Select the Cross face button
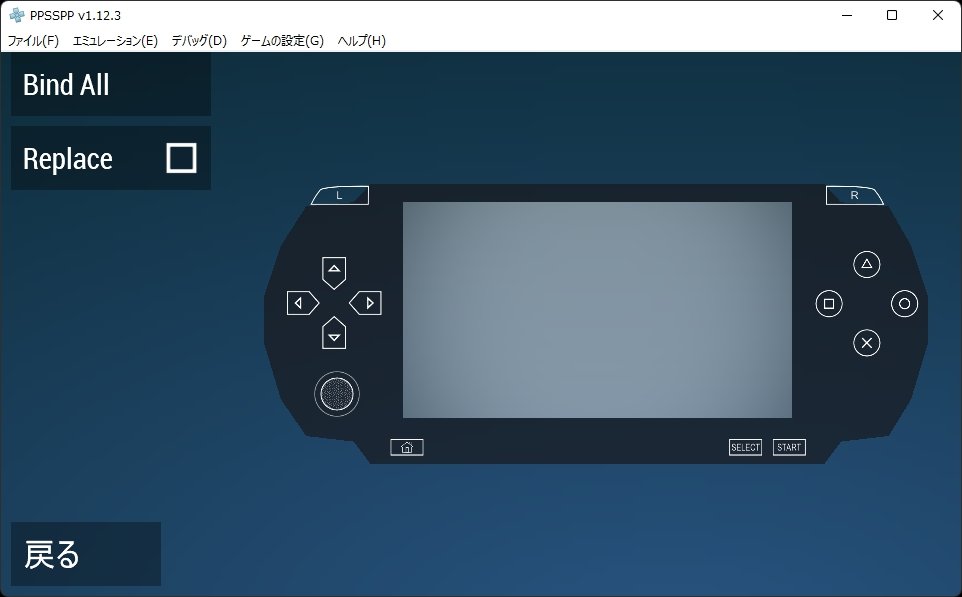Screen dimensions: 962x597 coord(866,342)
